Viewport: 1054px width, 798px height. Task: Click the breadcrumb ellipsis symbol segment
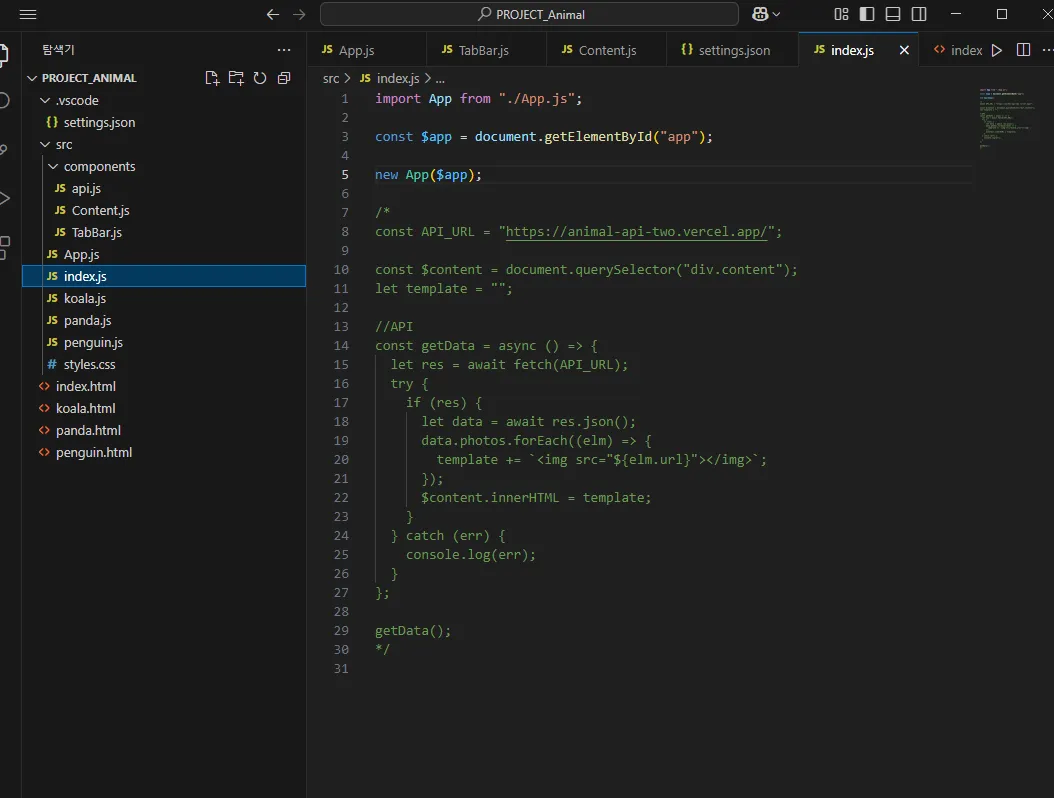pyautogui.click(x=440, y=79)
